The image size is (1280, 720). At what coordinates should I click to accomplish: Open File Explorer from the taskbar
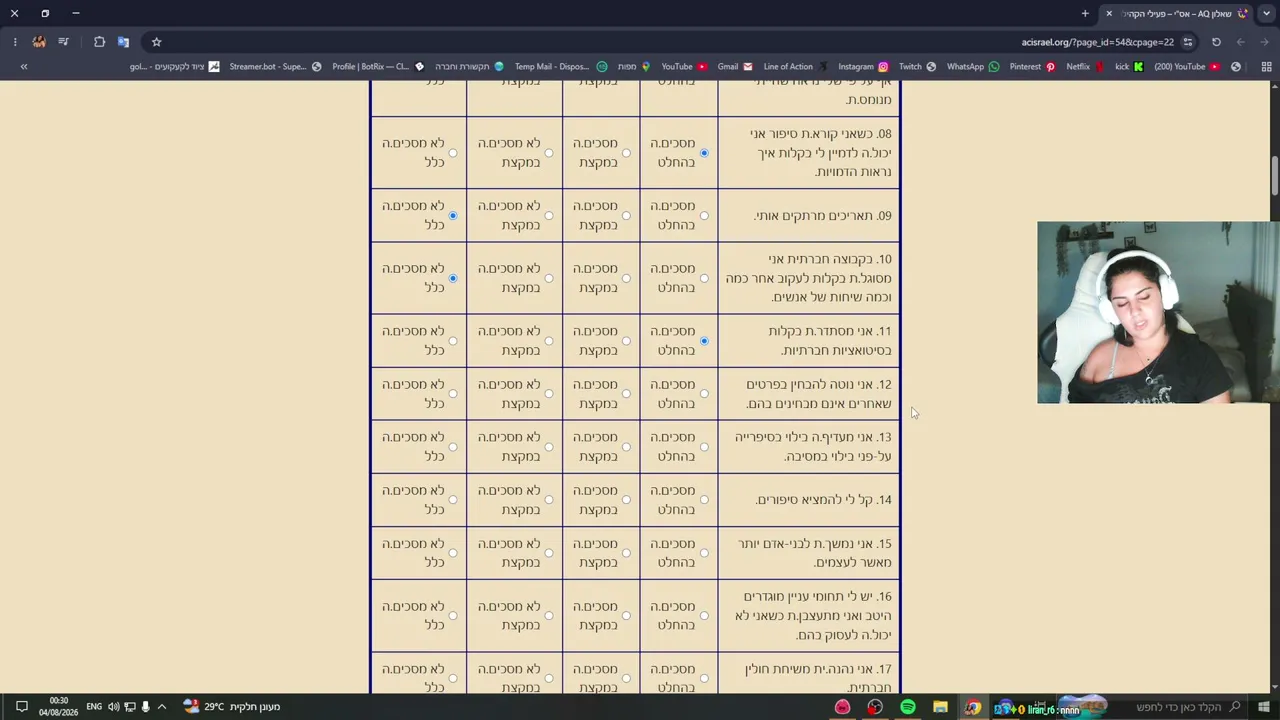pyautogui.click(x=940, y=707)
